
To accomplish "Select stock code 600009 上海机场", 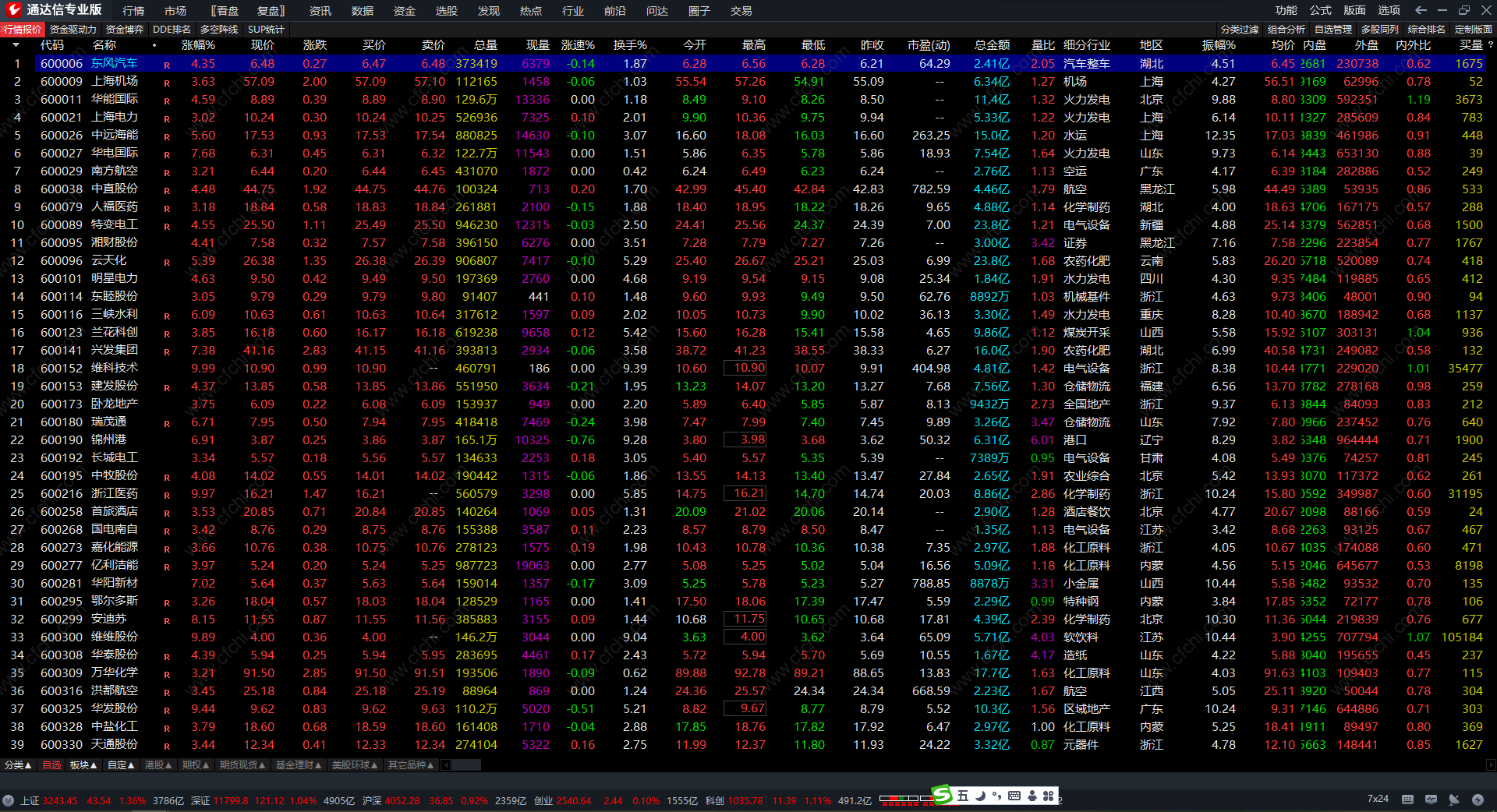I will tap(62, 81).
